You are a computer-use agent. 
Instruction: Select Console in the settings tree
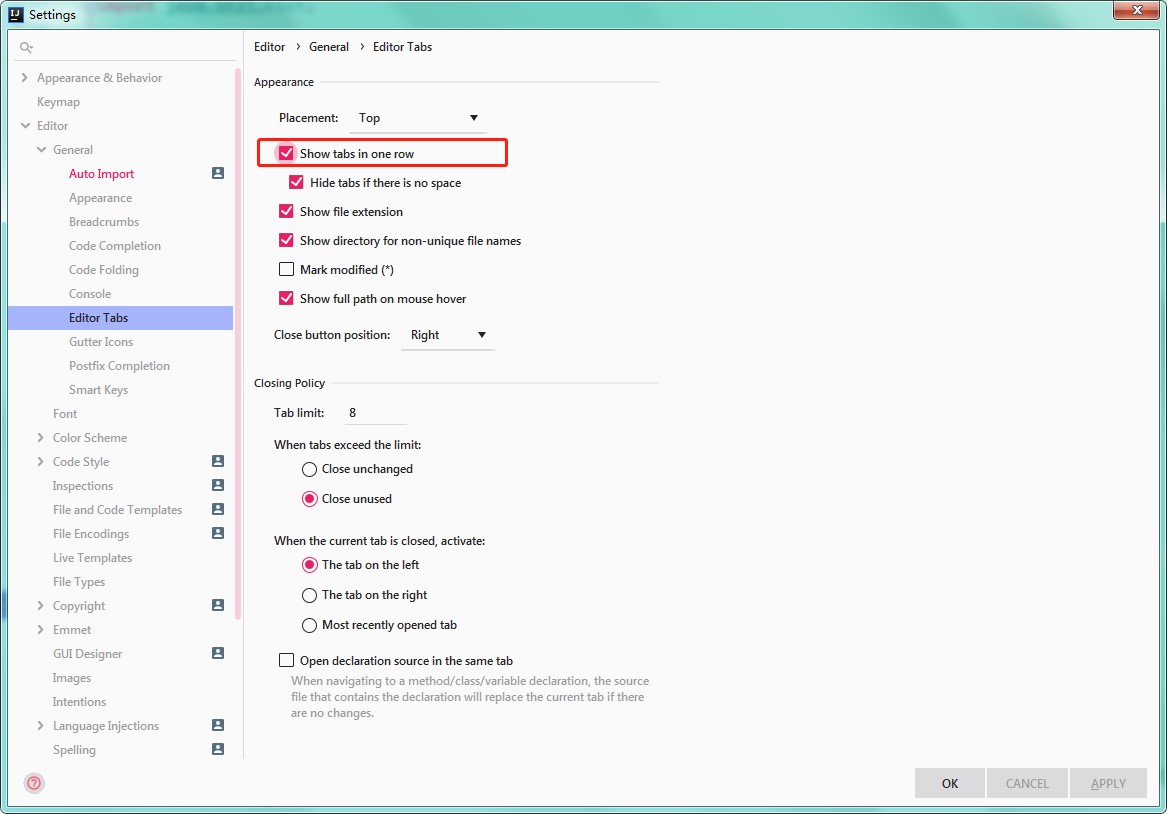click(90, 294)
